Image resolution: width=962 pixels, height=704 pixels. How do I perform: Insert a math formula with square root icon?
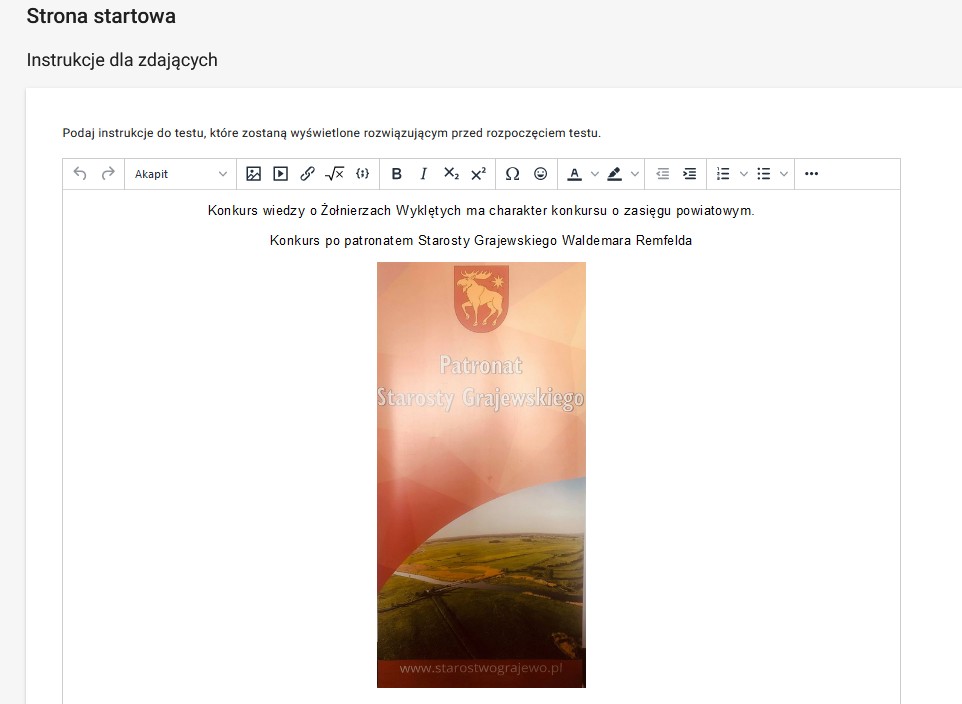(x=335, y=174)
